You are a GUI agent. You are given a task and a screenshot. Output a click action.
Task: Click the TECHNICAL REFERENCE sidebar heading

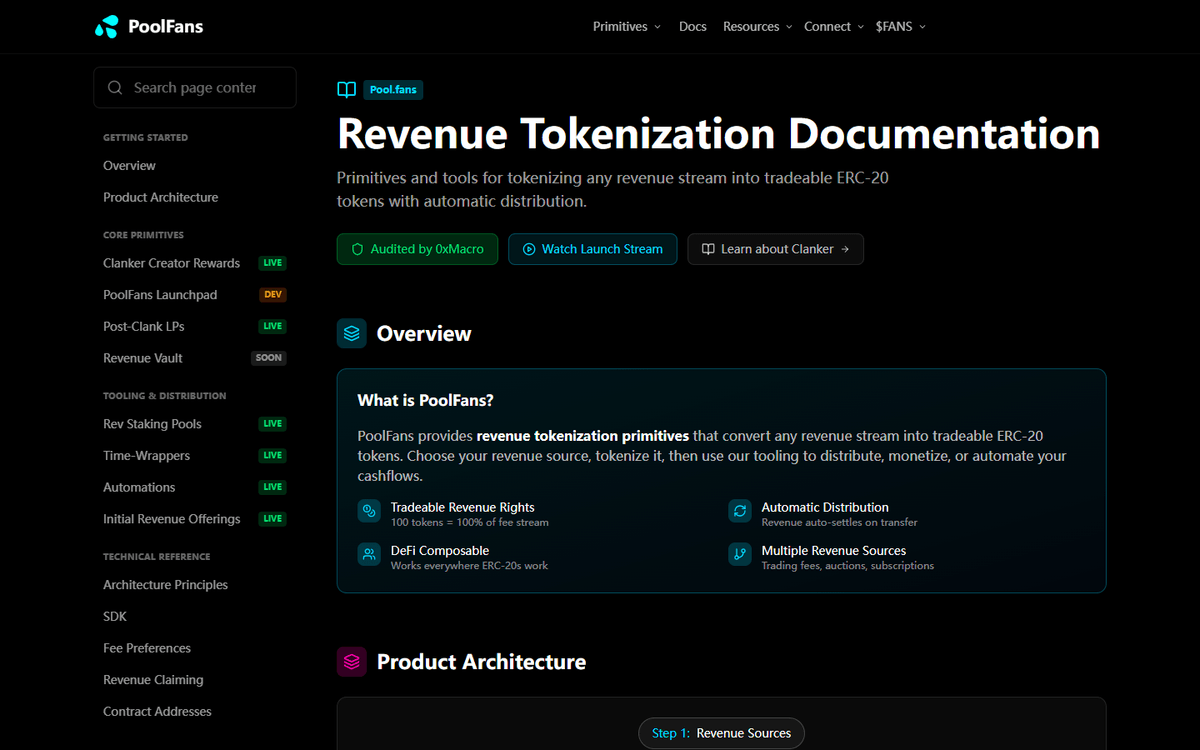pyautogui.click(x=157, y=557)
